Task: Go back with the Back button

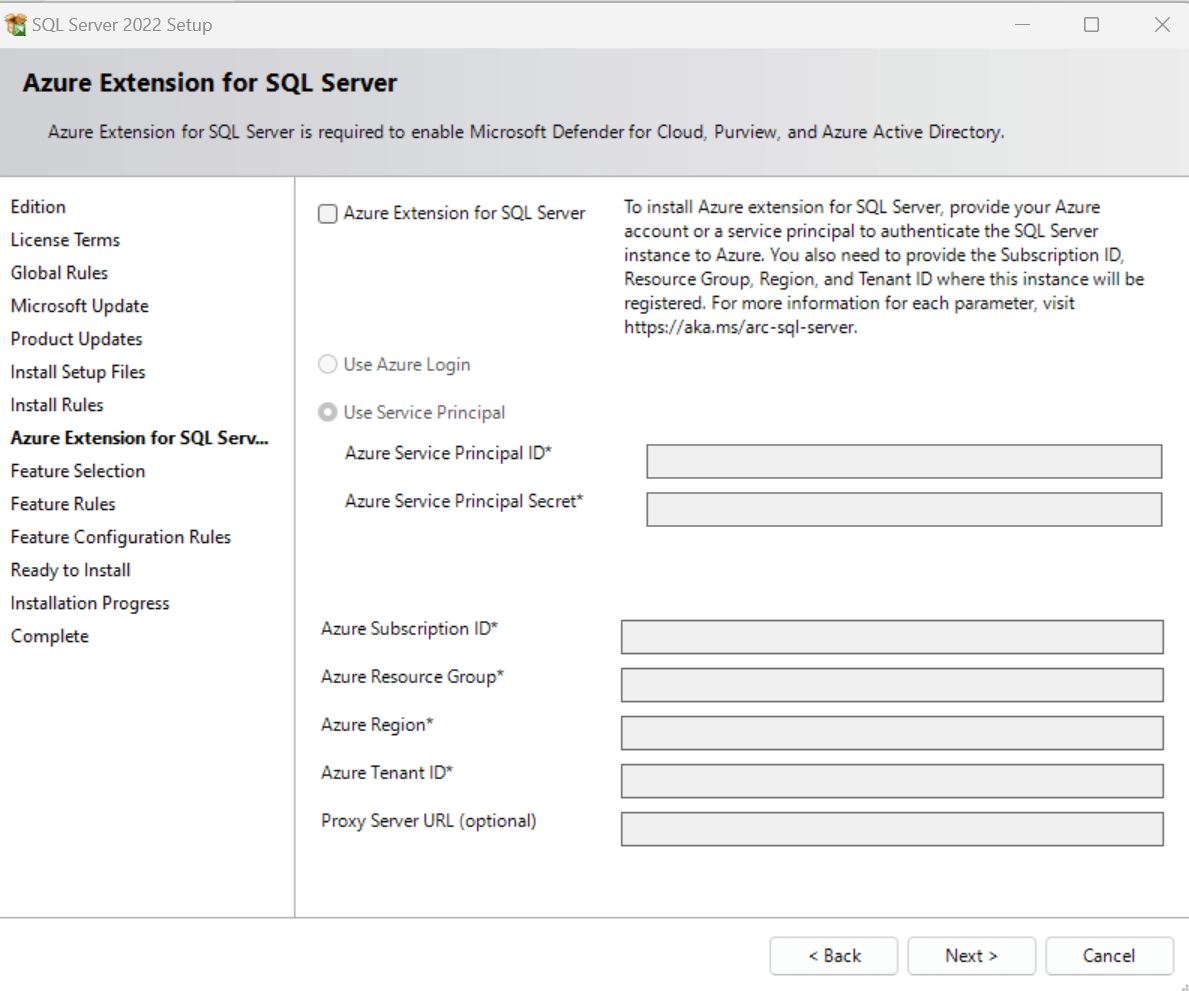Action: click(833, 956)
